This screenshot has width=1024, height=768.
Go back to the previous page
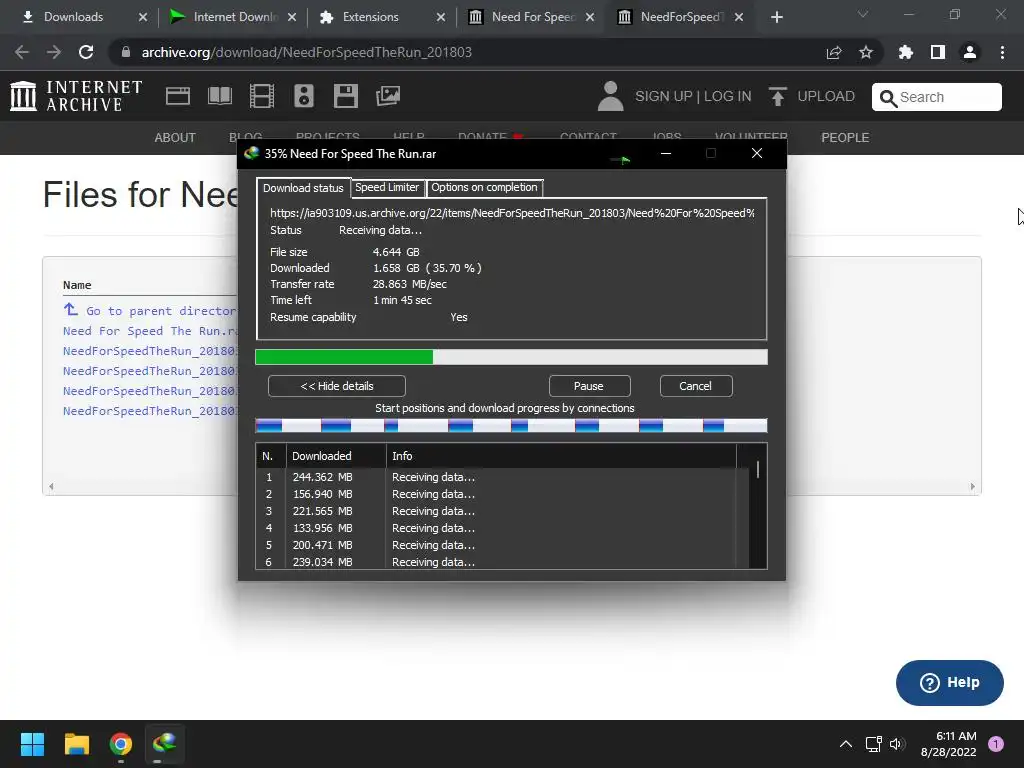point(22,52)
